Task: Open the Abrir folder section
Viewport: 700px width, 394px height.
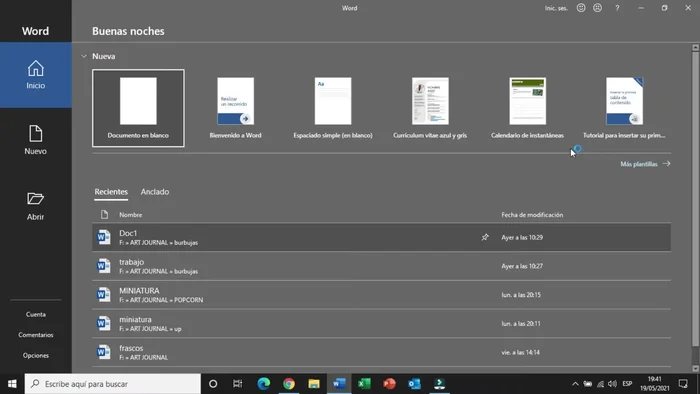Action: tap(36, 206)
